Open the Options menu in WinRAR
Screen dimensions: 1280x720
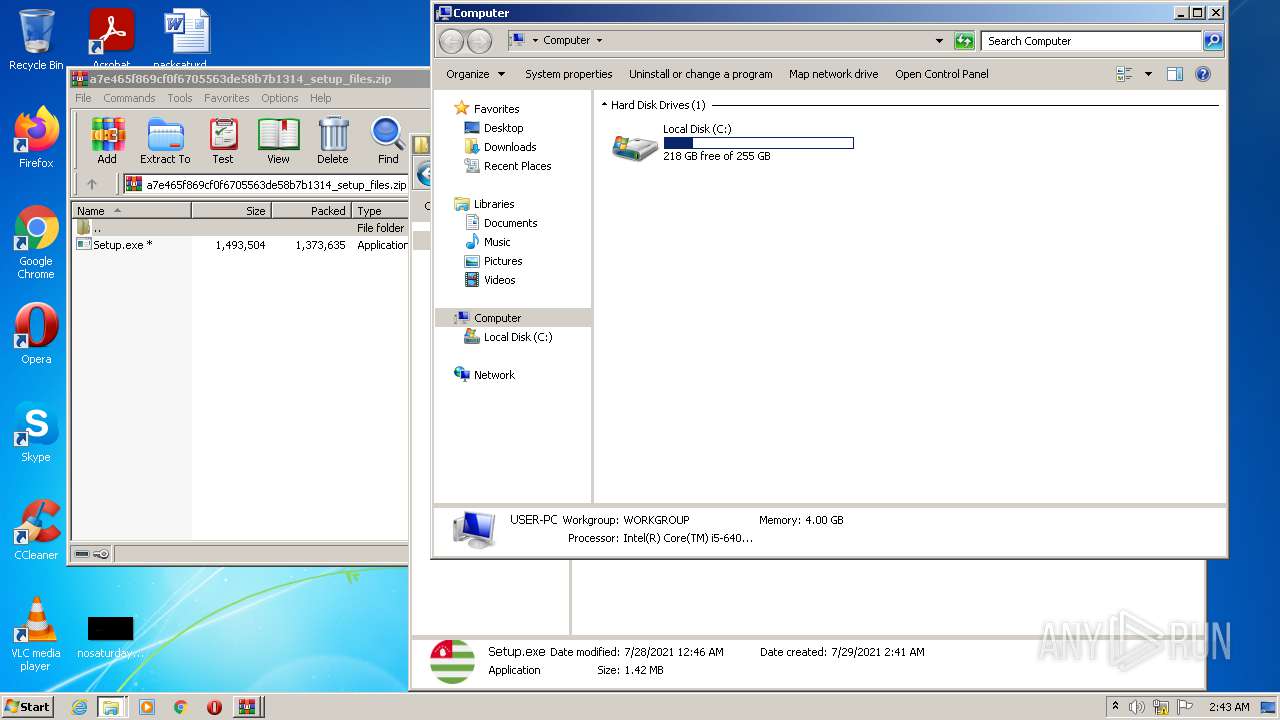(x=280, y=98)
